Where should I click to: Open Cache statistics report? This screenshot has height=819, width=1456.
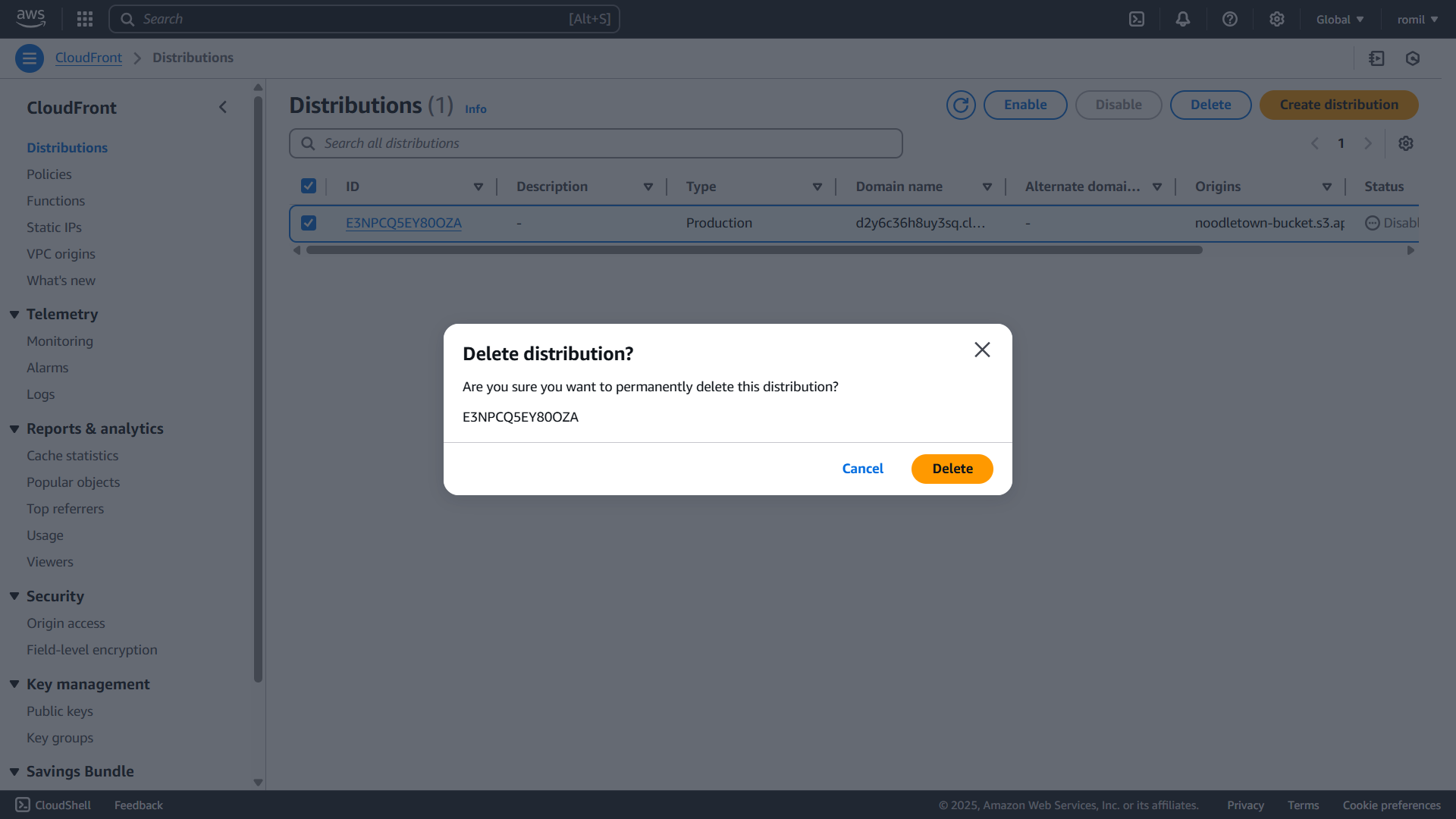[72, 456]
